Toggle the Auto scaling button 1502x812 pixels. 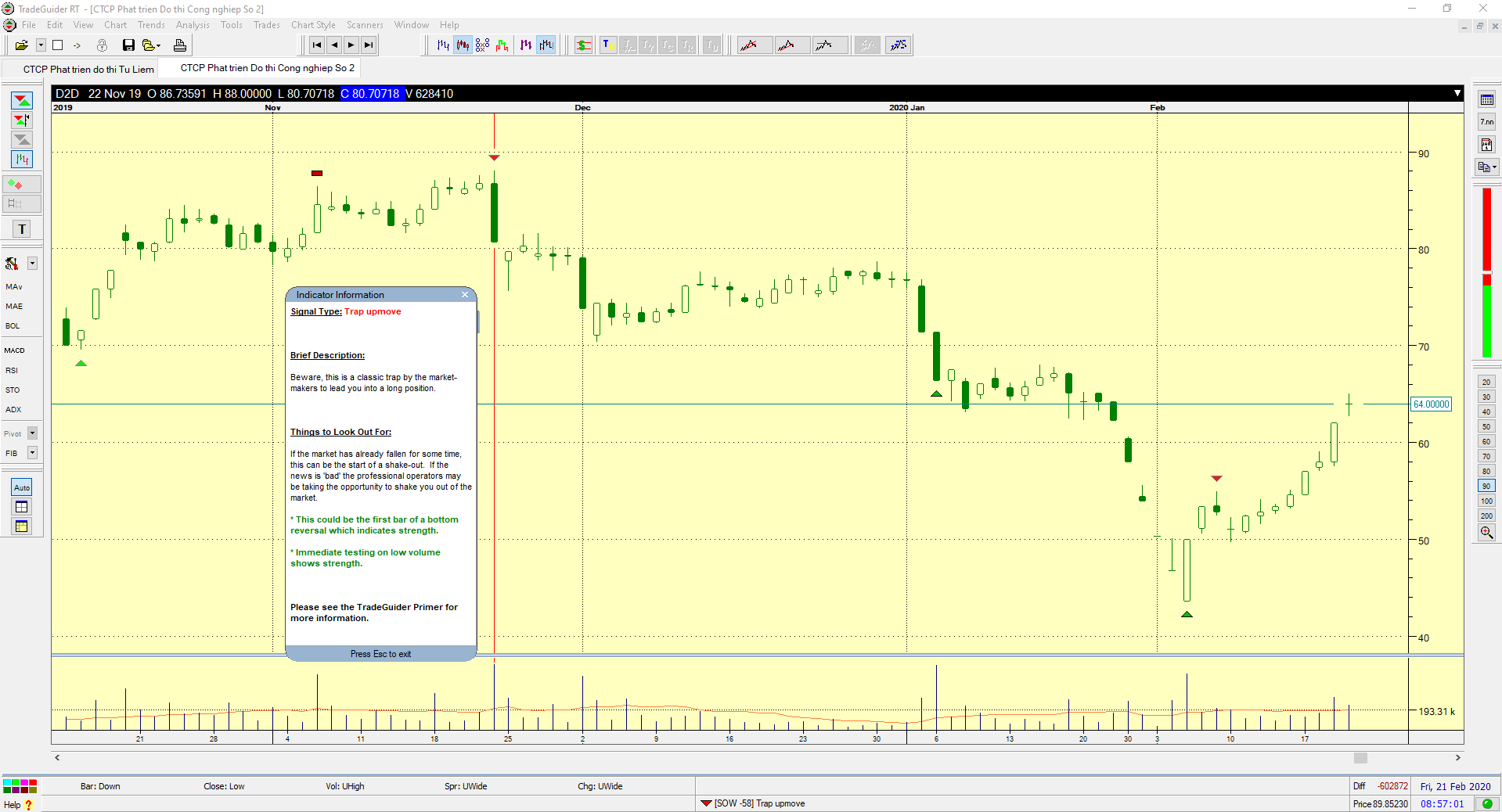click(22, 487)
